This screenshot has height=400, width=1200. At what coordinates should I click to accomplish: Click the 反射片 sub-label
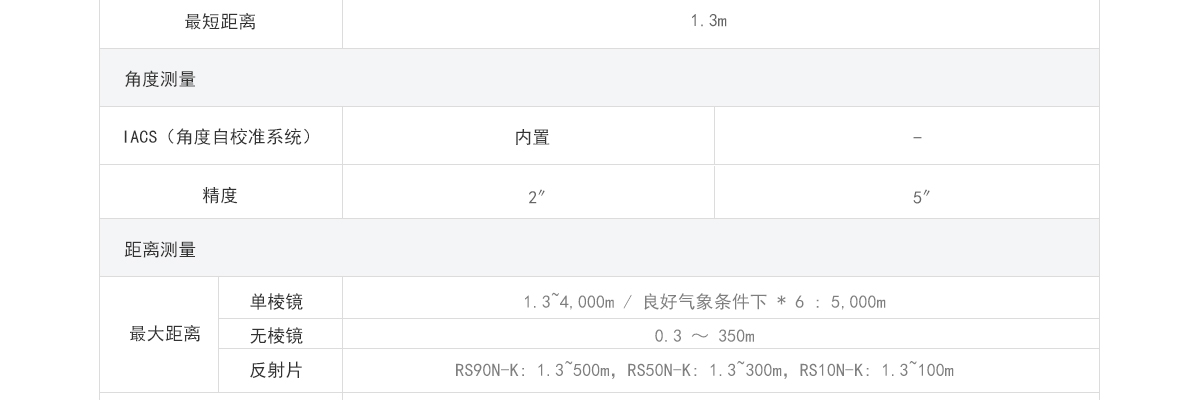(276, 370)
